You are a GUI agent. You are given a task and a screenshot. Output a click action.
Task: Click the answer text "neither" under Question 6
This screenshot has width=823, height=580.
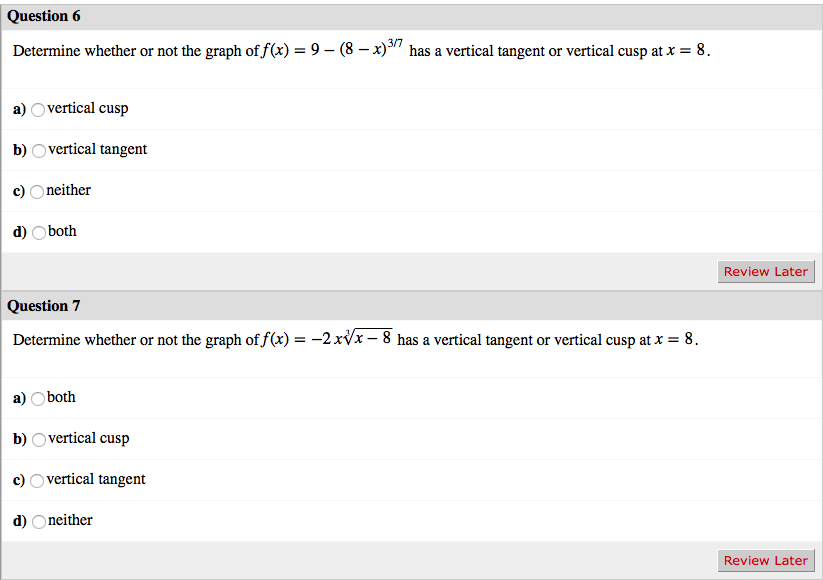coord(69,190)
